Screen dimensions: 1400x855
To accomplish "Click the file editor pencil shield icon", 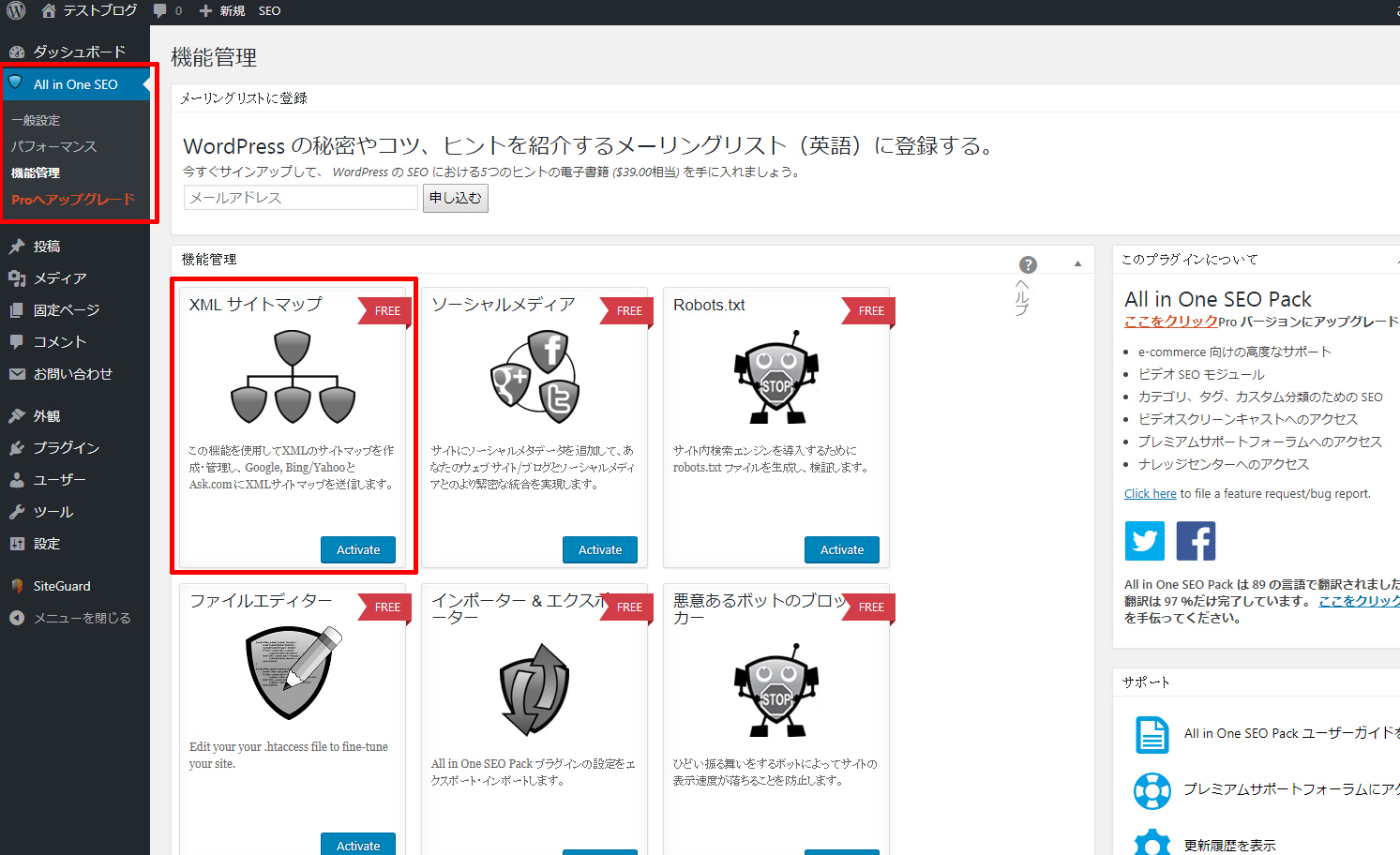I will tap(293, 672).
